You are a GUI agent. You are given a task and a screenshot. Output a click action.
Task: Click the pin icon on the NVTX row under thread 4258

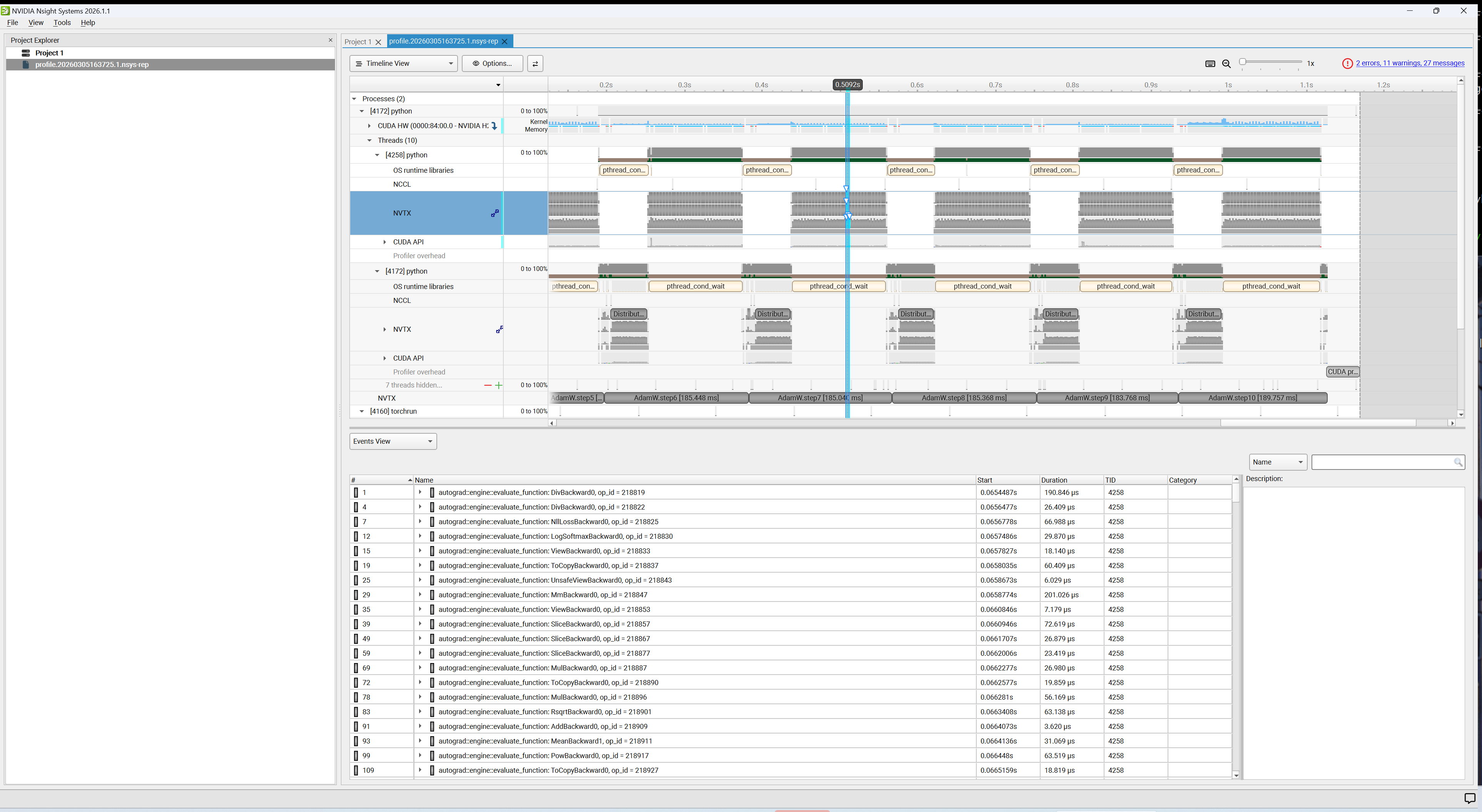point(495,213)
